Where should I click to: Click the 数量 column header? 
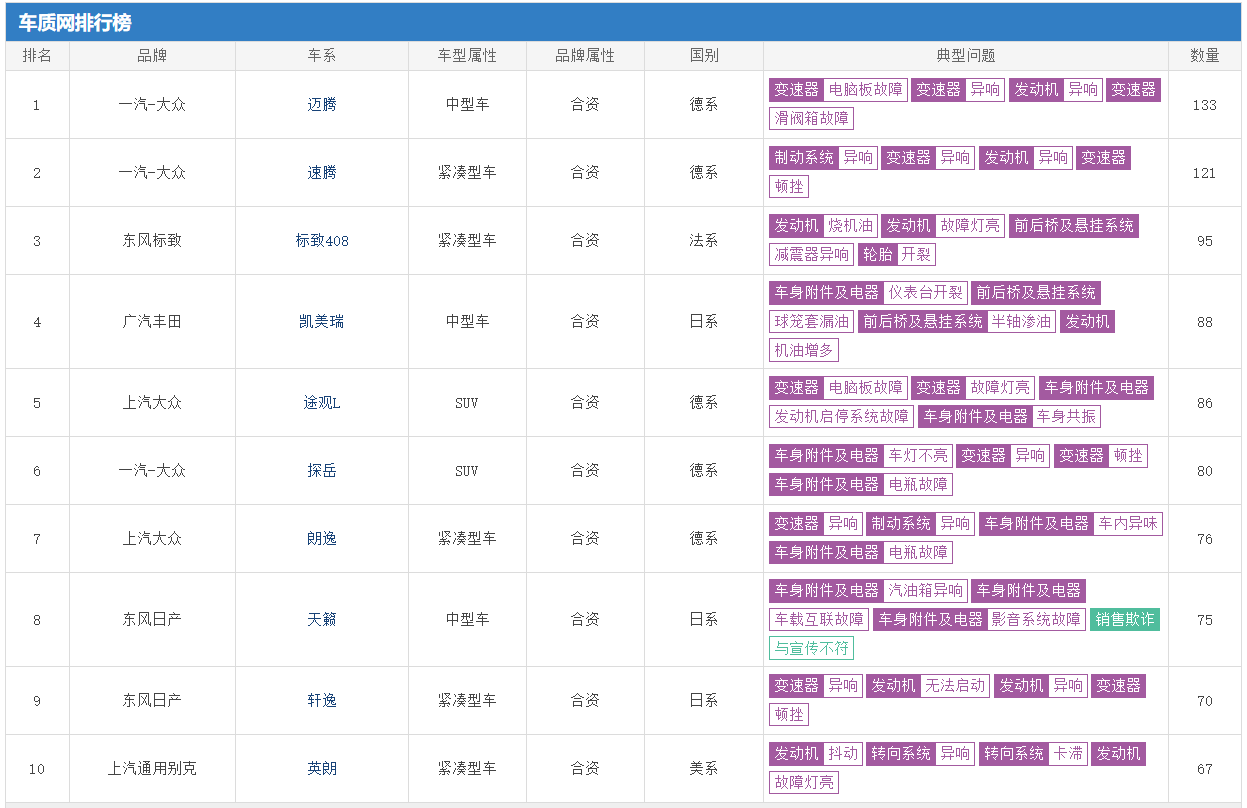1204,56
